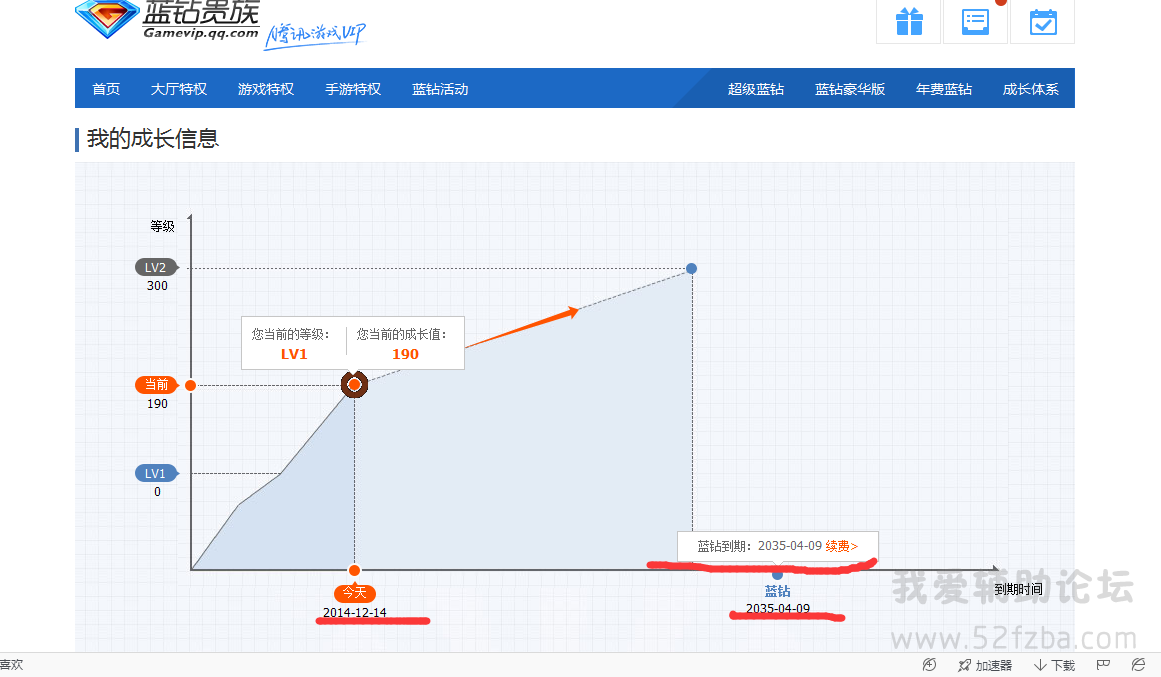
Task: Open 大厅特权 menu item
Action: (x=178, y=89)
